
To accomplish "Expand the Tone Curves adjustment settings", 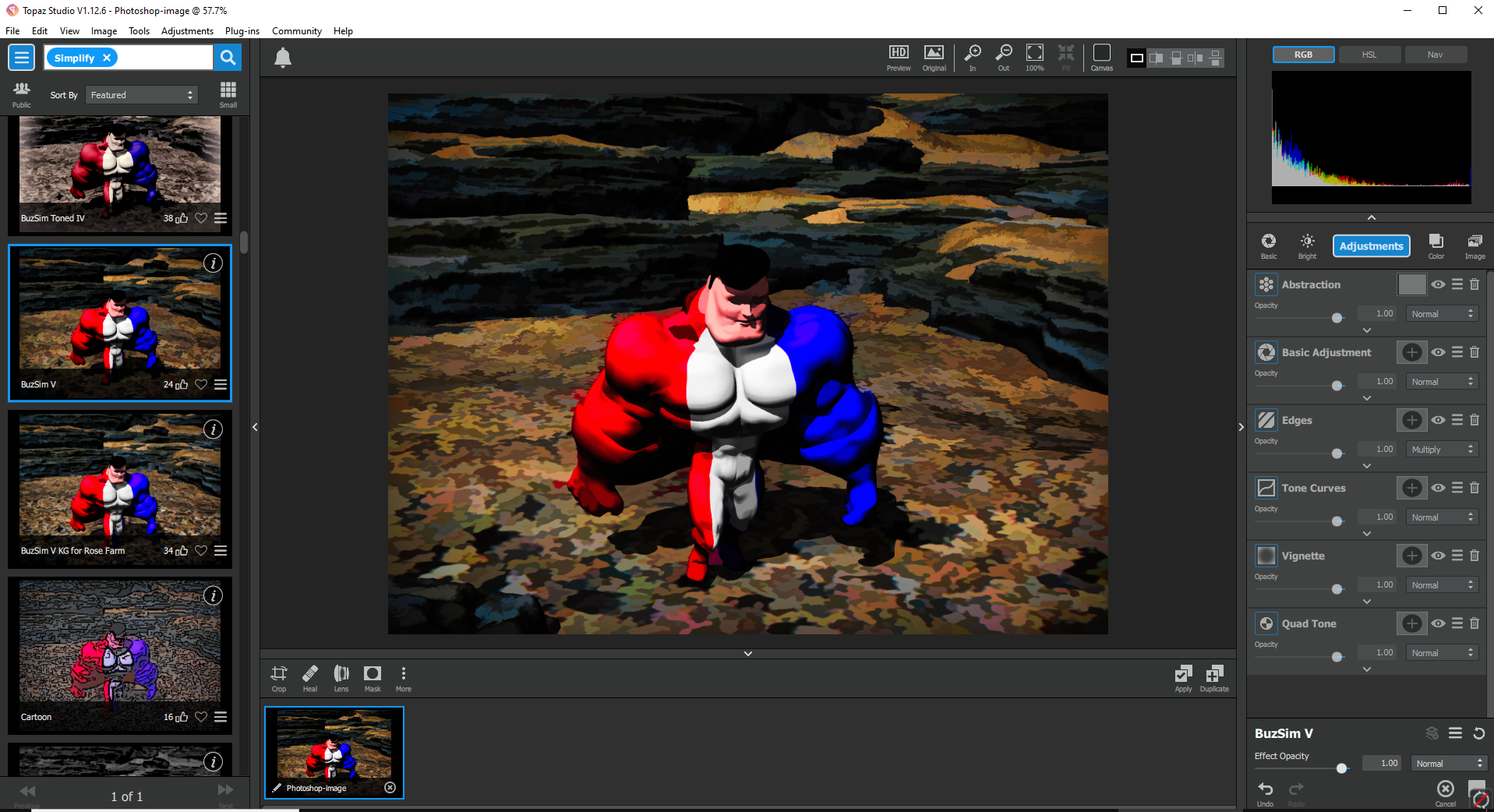I will (x=1367, y=534).
